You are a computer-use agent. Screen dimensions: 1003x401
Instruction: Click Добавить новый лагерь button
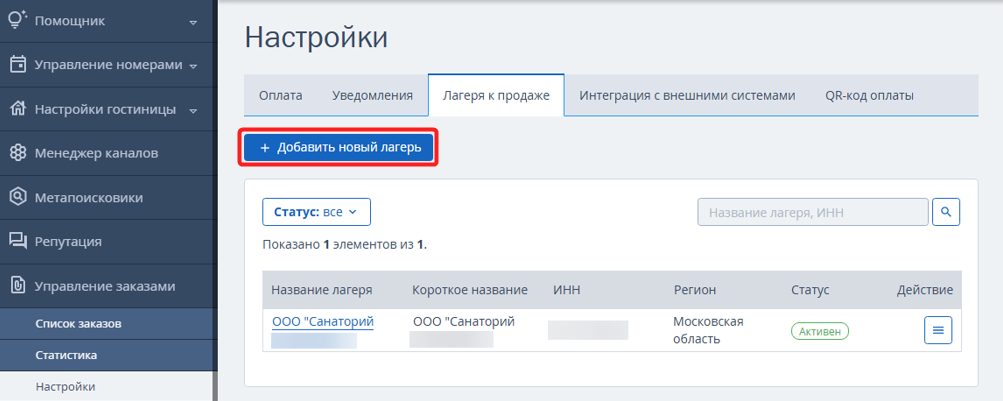tap(338, 148)
